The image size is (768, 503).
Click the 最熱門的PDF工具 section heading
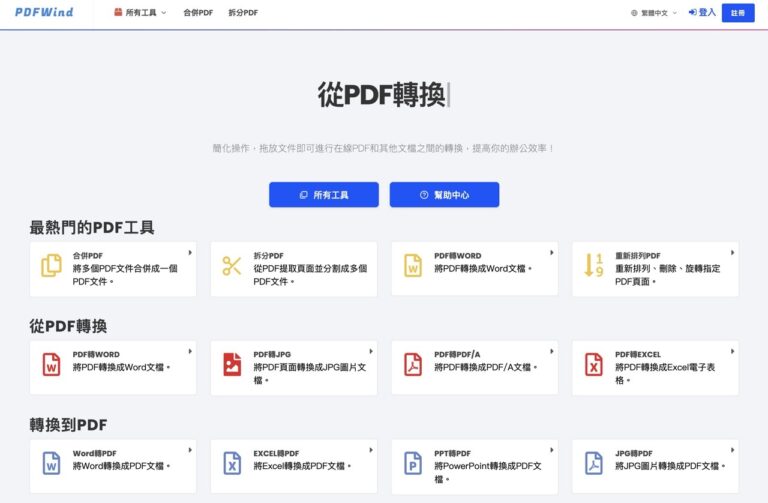pyautogui.click(x=92, y=227)
